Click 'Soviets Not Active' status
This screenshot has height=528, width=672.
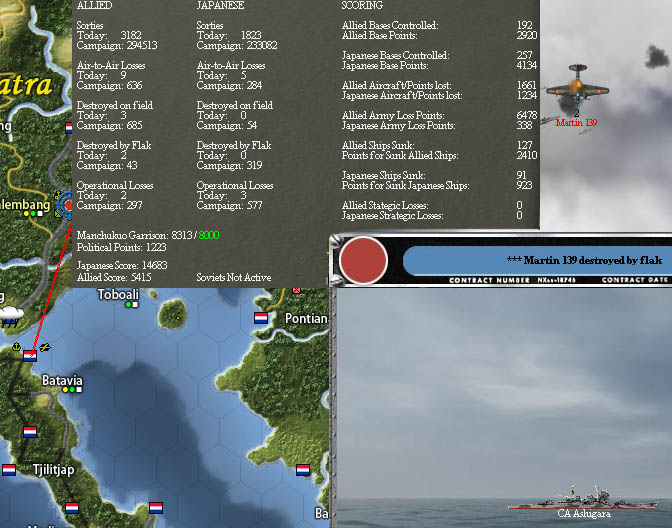click(x=234, y=277)
